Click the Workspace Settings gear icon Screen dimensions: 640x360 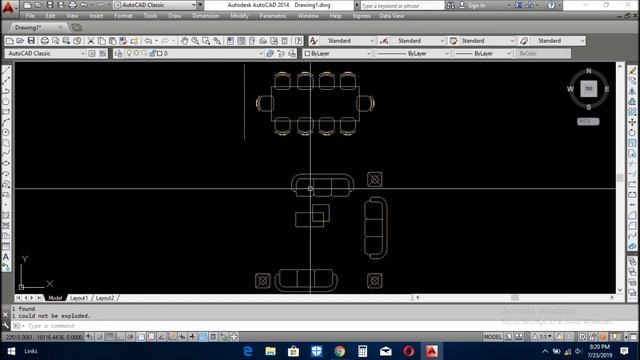tap(92, 53)
